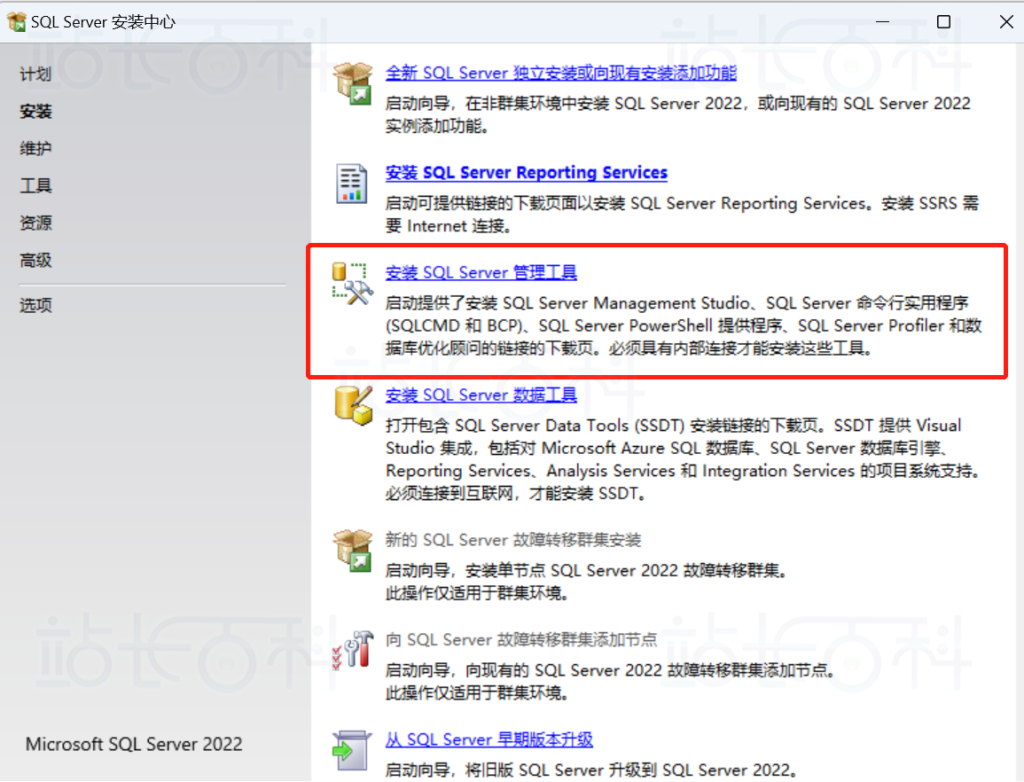Image resolution: width=1024 pixels, height=782 pixels.
Task: Minimize the SQL Server 安装中心 window
Action: (882, 22)
